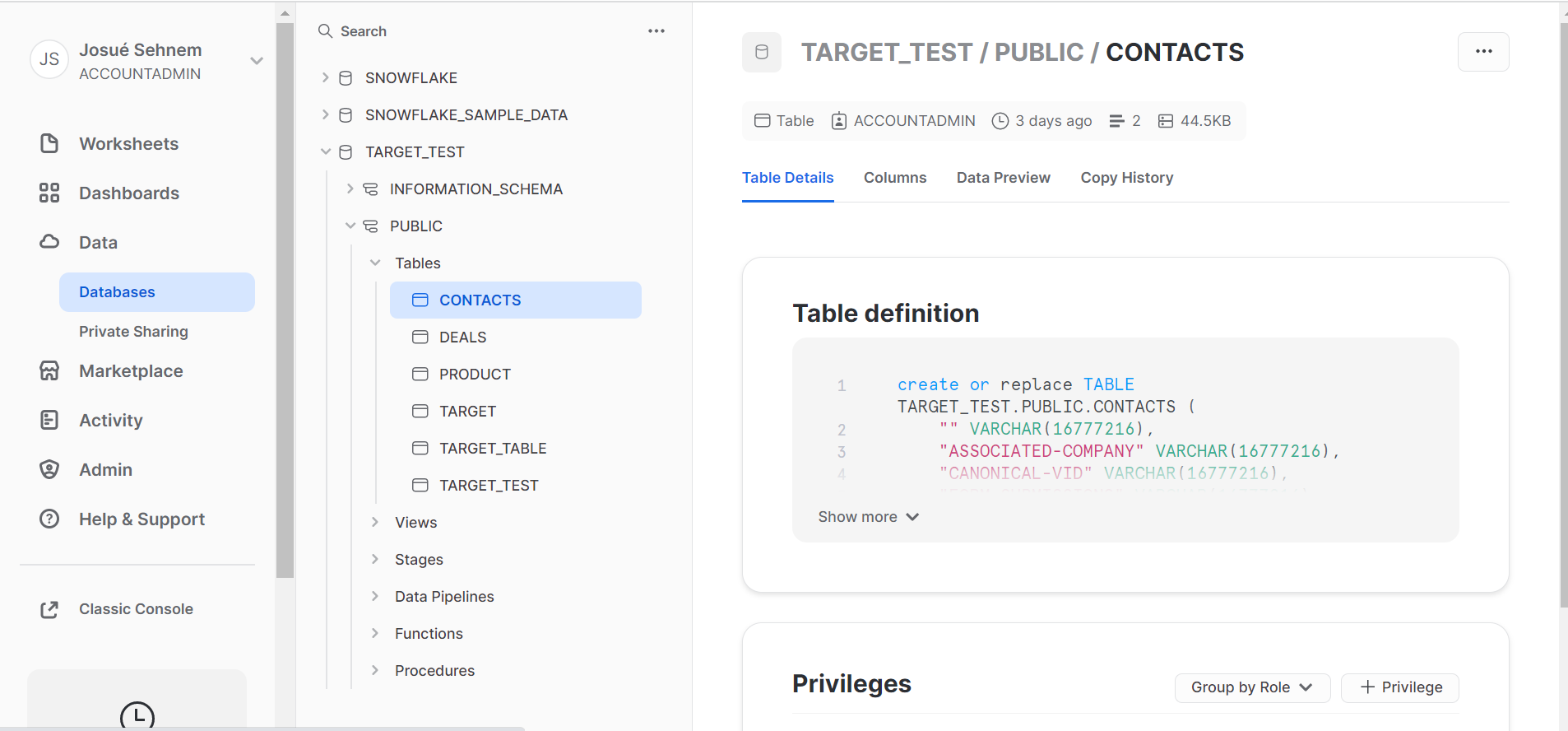This screenshot has width=1568, height=731.
Task: Open Worksheets from the sidebar
Action: pyautogui.click(x=128, y=144)
